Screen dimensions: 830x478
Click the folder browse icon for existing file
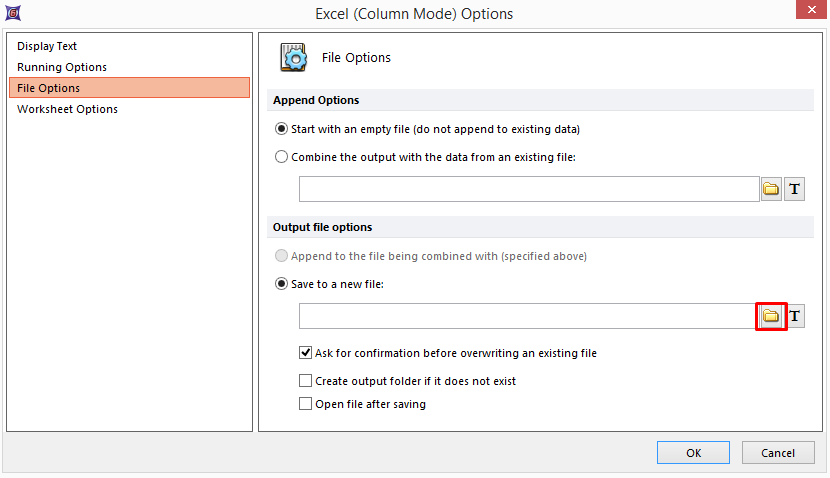coord(771,189)
